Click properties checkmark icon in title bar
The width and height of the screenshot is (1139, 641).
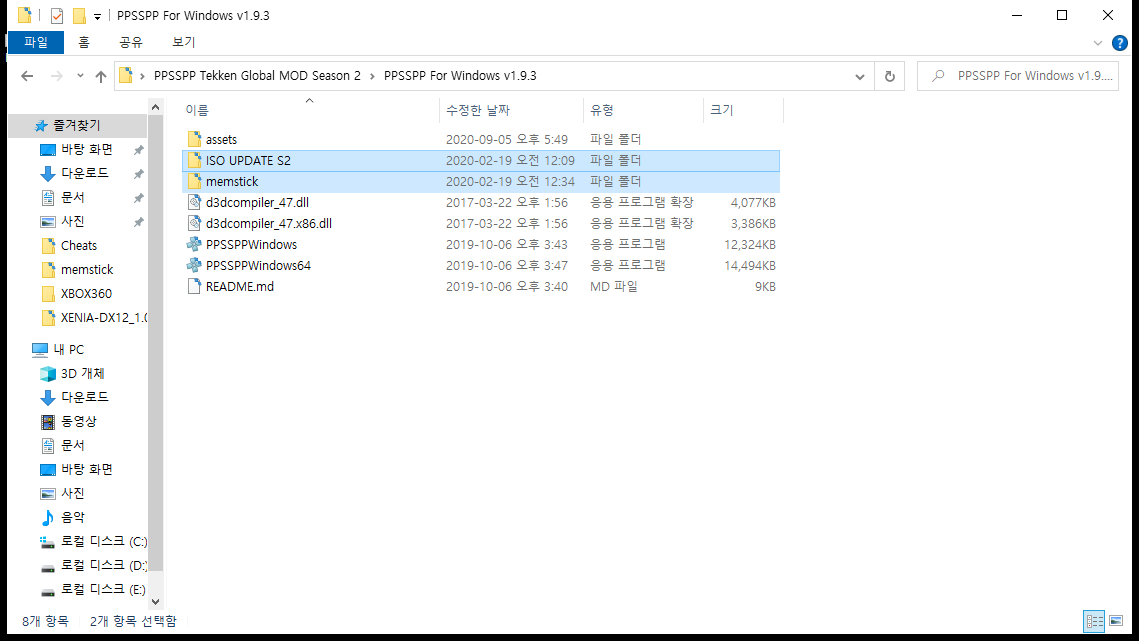pyautogui.click(x=57, y=15)
